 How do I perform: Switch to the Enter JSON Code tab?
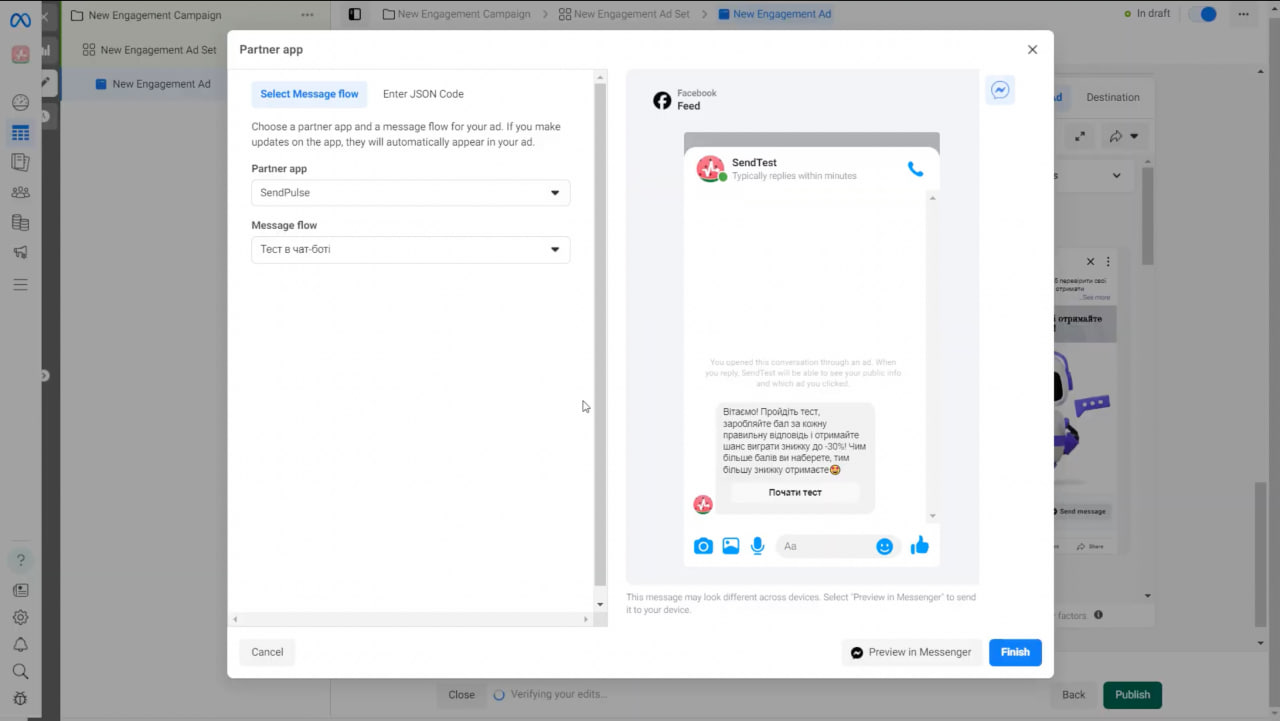pos(423,94)
